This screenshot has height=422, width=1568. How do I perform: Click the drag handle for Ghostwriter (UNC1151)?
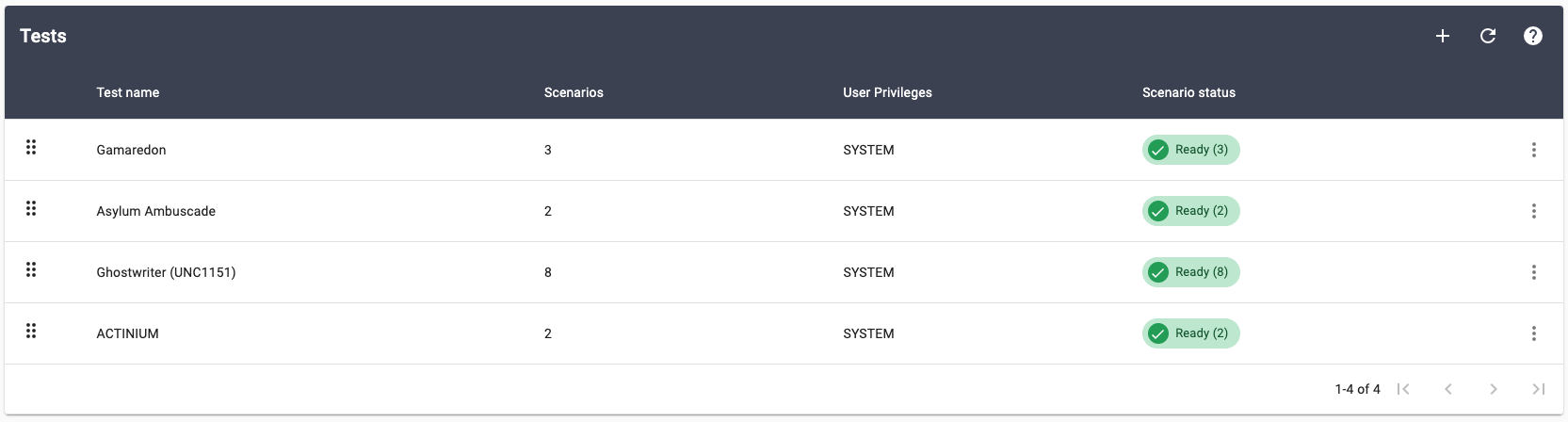tap(31, 270)
